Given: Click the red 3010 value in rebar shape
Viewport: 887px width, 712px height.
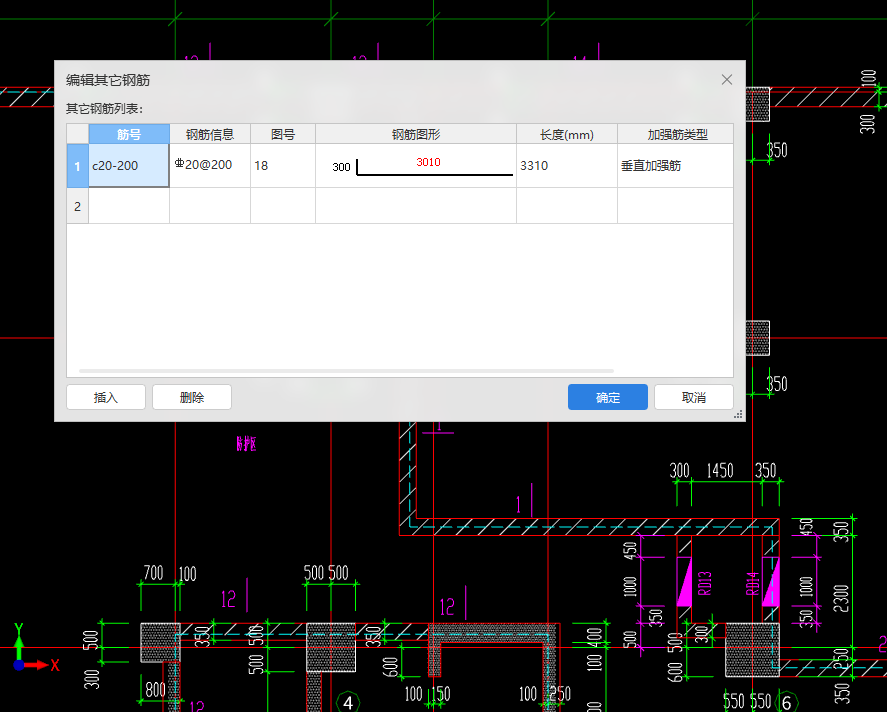Looking at the screenshot, I should (x=428, y=162).
